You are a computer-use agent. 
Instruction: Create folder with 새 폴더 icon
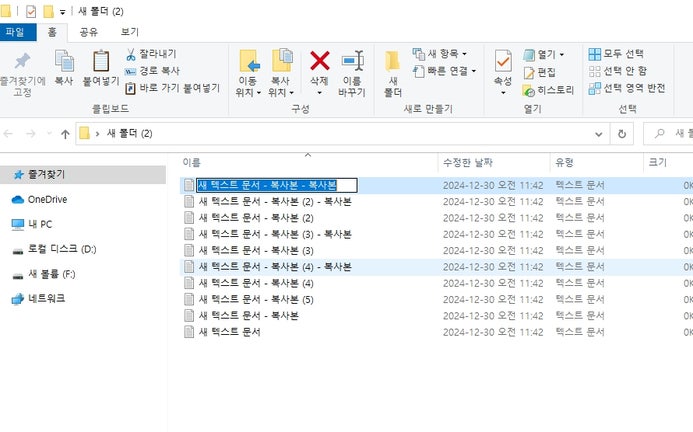(392, 62)
